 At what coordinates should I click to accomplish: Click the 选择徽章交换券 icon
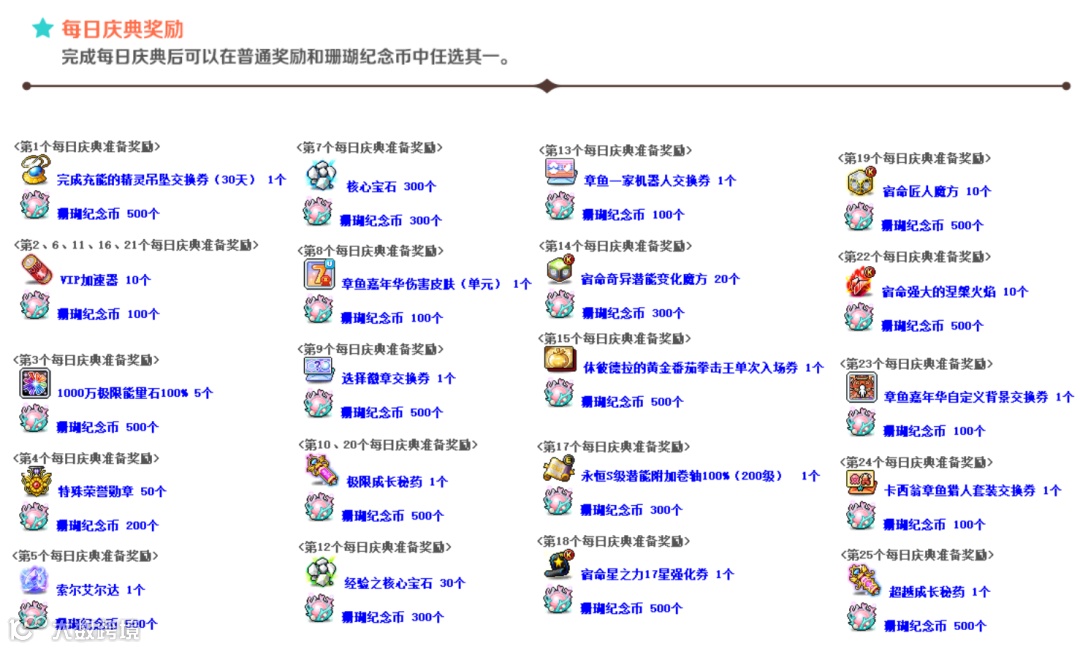pyautogui.click(x=319, y=369)
